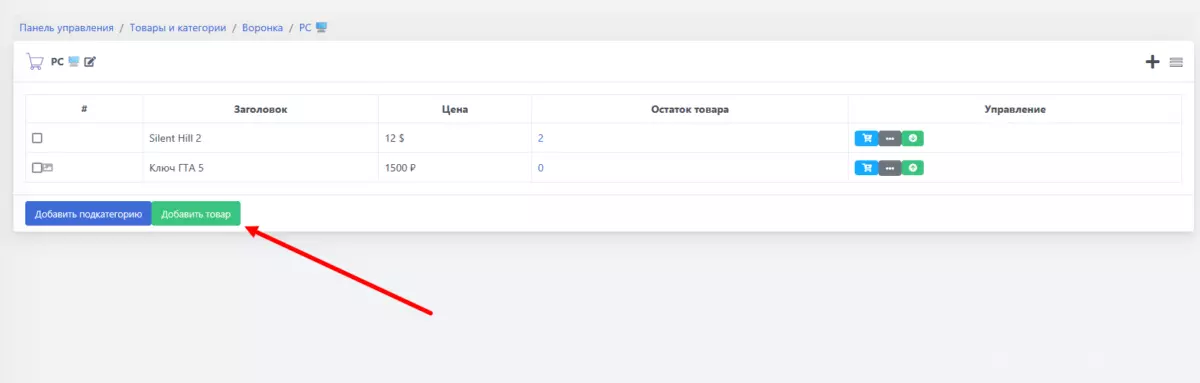Open stock value 0 for Ключ ГТА 5
1200x383 pixels.
pos(540,168)
